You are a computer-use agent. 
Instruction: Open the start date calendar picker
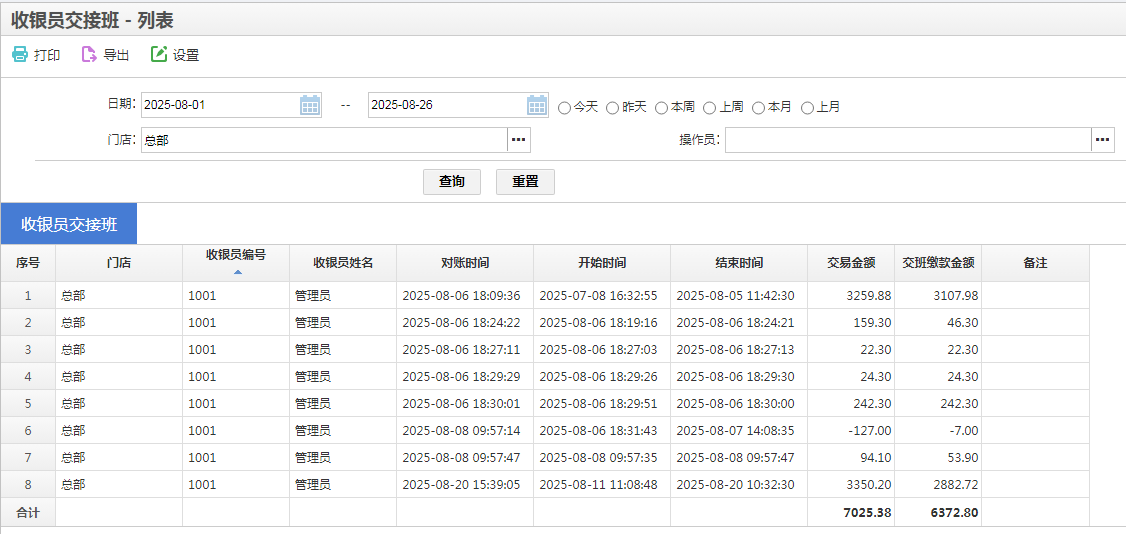point(310,105)
